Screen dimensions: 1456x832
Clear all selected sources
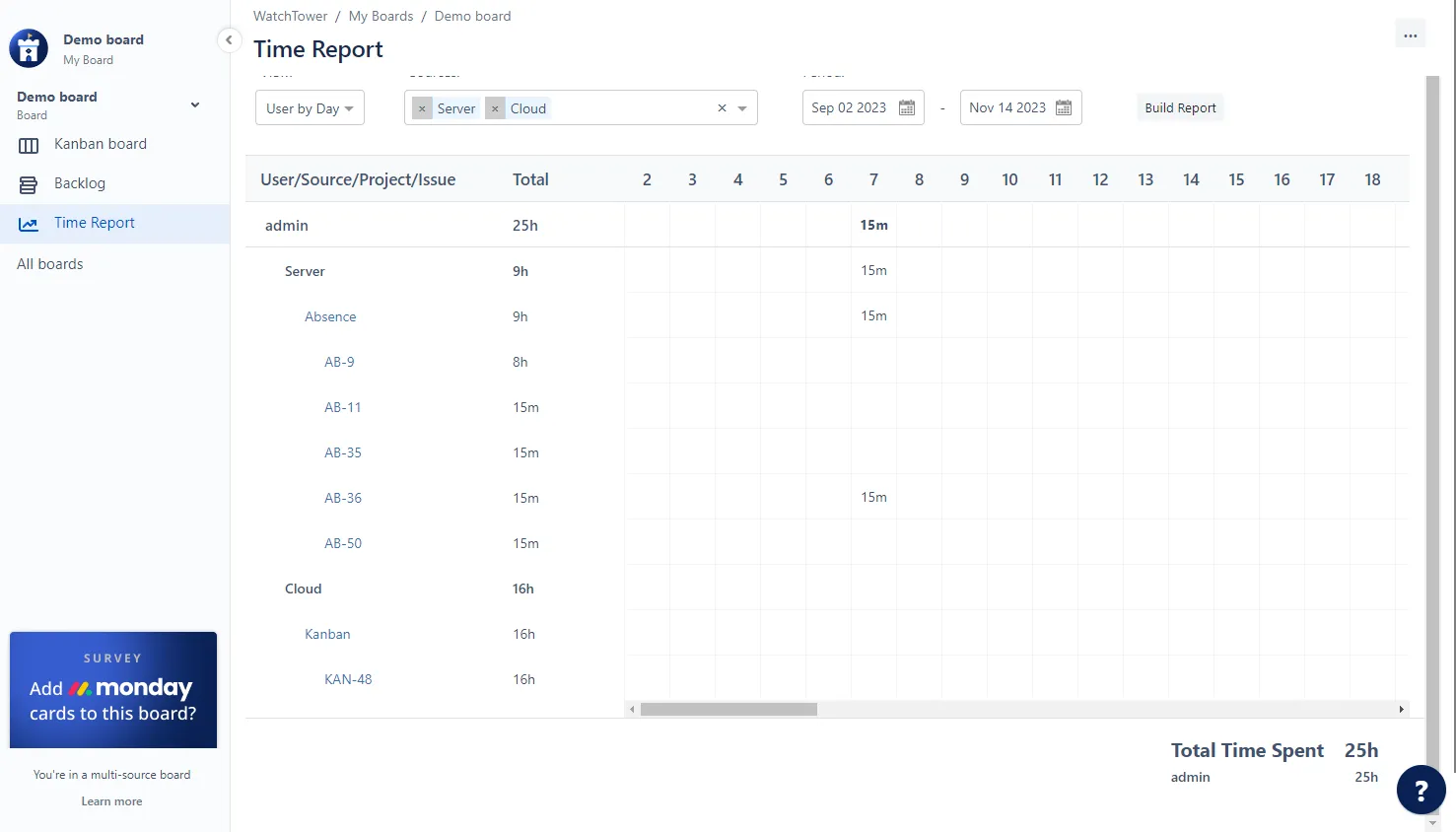pyautogui.click(x=722, y=108)
